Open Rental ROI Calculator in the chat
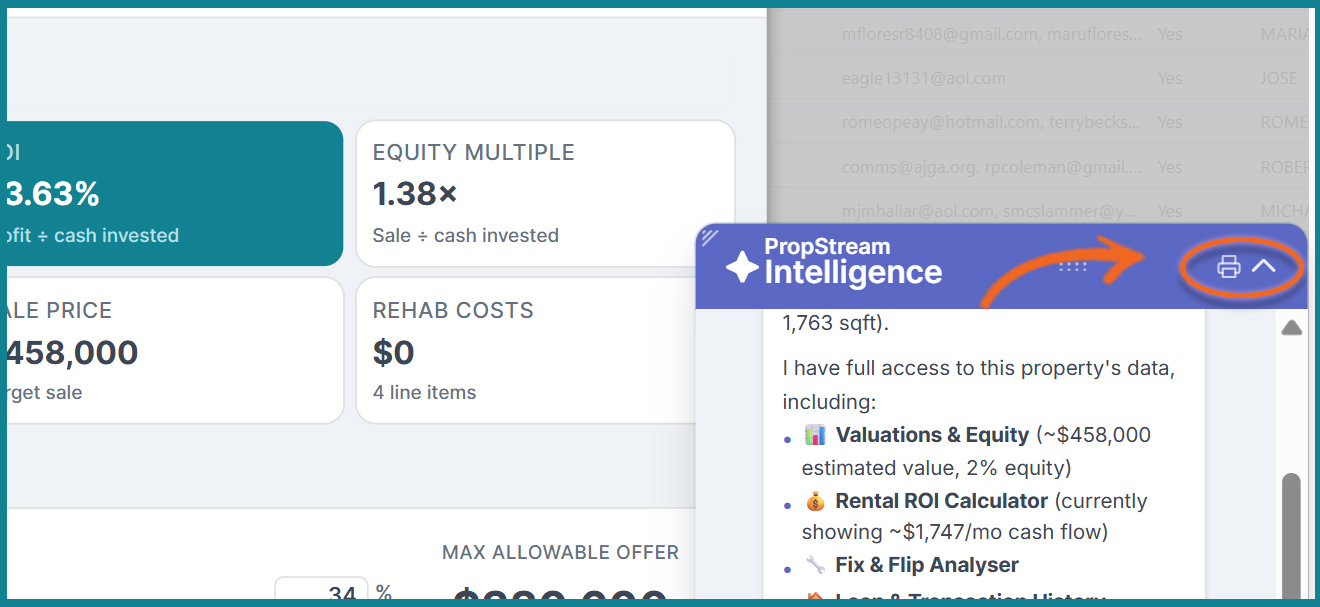 tap(941, 501)
